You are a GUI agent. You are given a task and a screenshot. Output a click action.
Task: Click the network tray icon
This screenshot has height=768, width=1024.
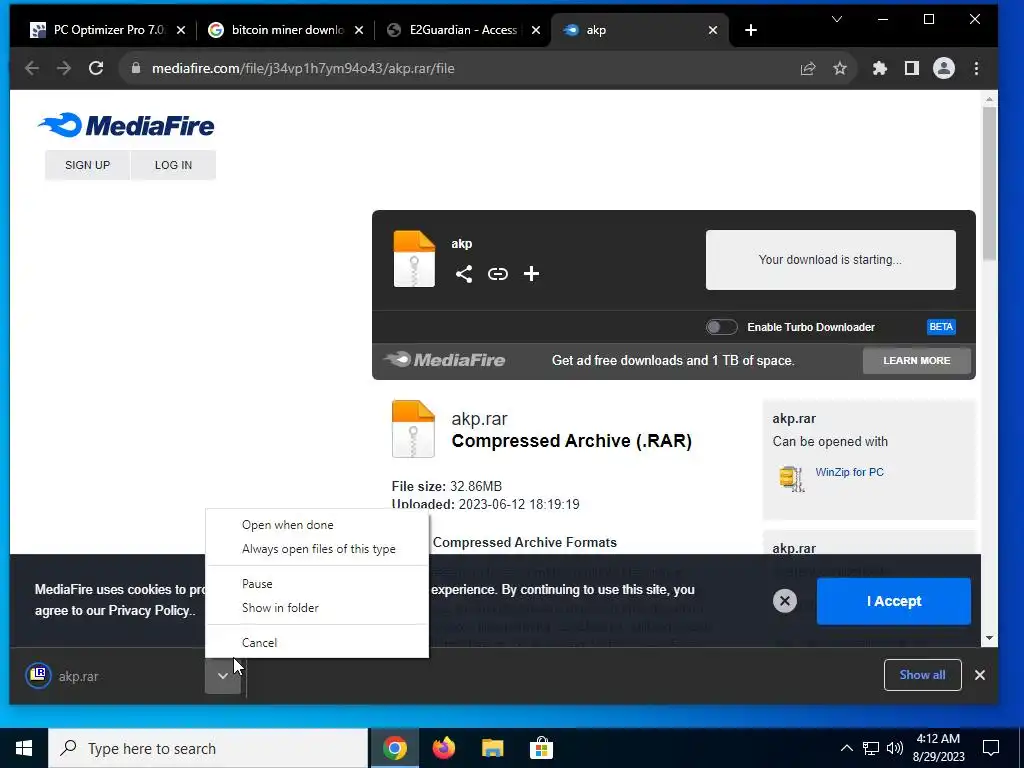[x=871, y=748]
